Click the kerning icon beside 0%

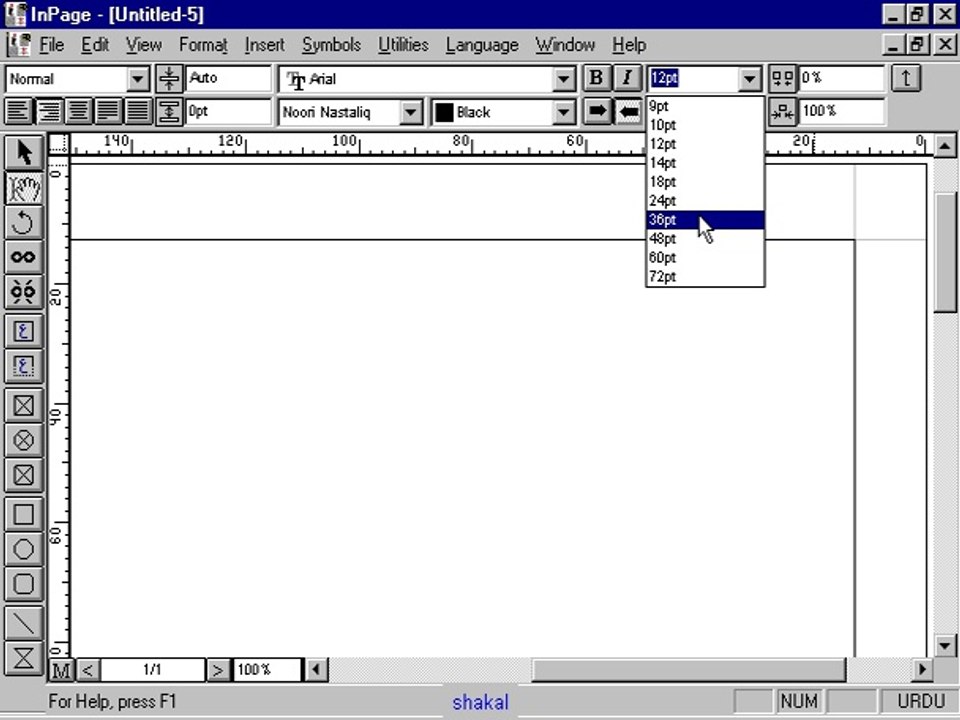(782, 78)
